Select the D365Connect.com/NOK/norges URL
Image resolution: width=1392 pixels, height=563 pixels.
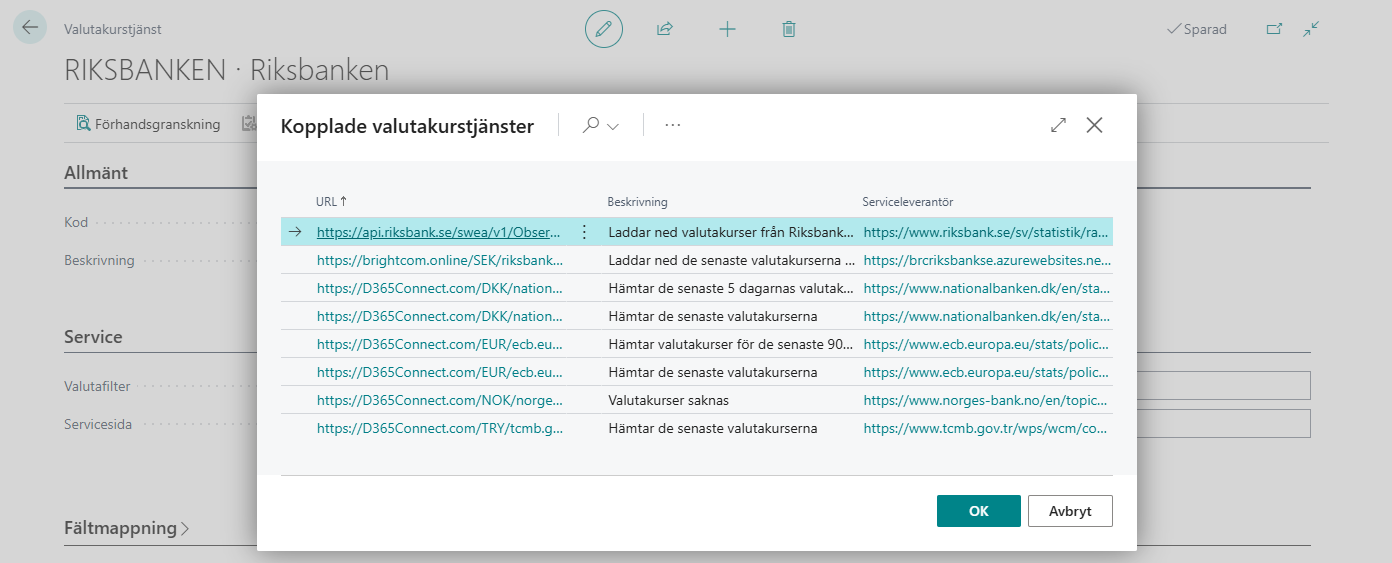440,400
